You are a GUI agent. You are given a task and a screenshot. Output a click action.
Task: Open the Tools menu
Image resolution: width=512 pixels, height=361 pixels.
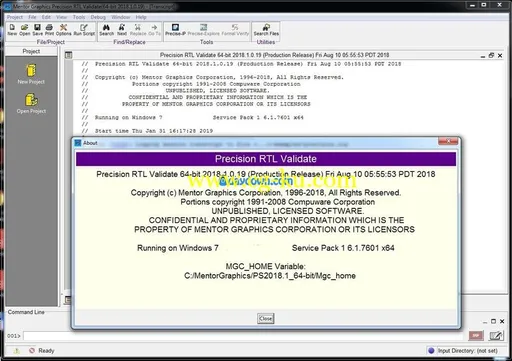[x=79, y=17]
